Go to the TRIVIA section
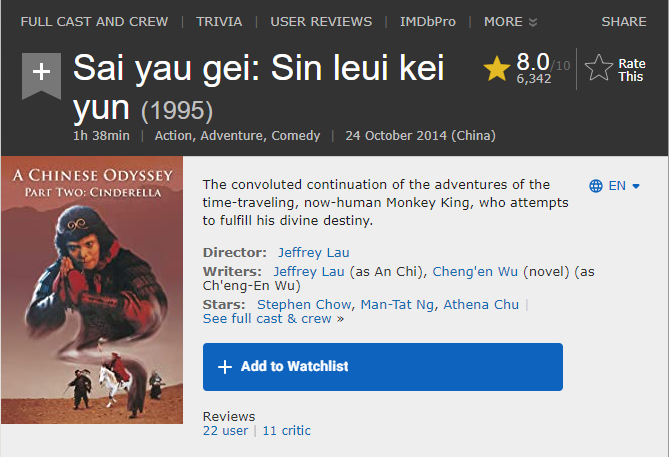The height and width of the screenshot is (457, 669). click(219, 21)
